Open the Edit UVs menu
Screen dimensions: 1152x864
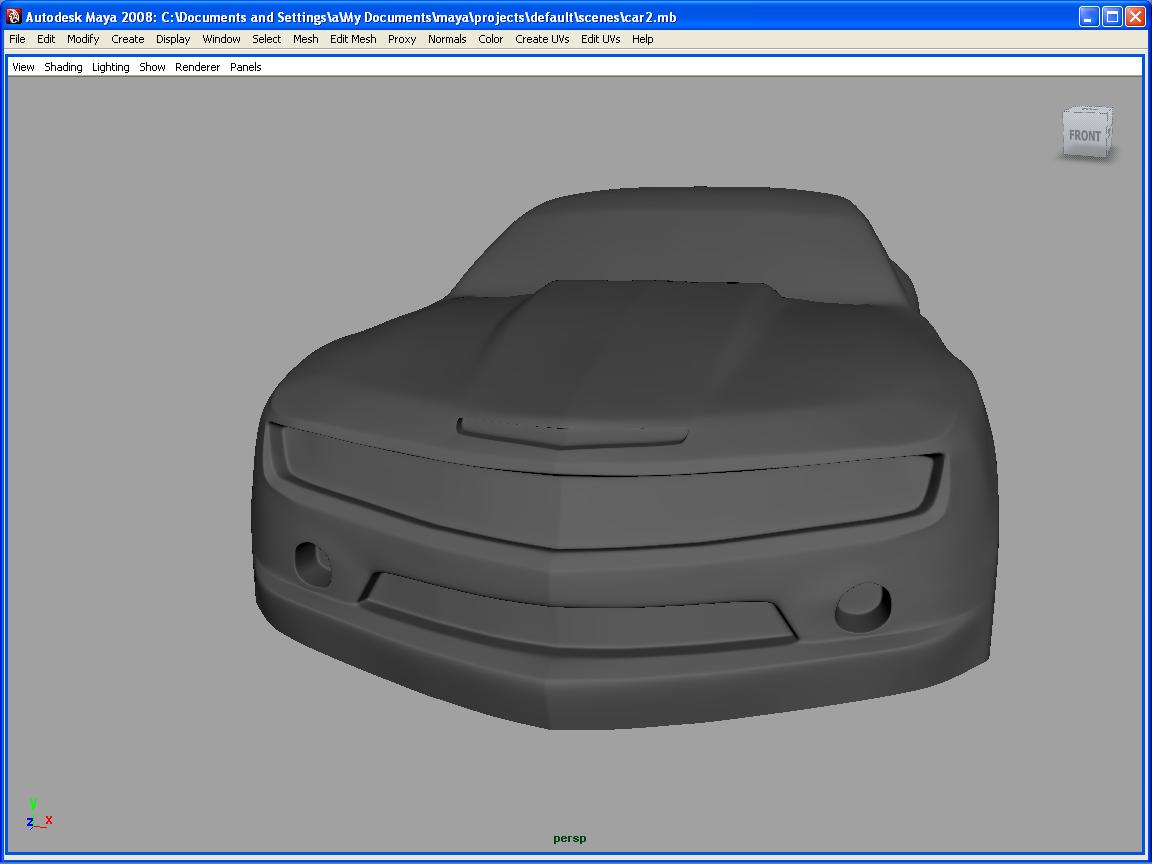click(x=600, y=39)
